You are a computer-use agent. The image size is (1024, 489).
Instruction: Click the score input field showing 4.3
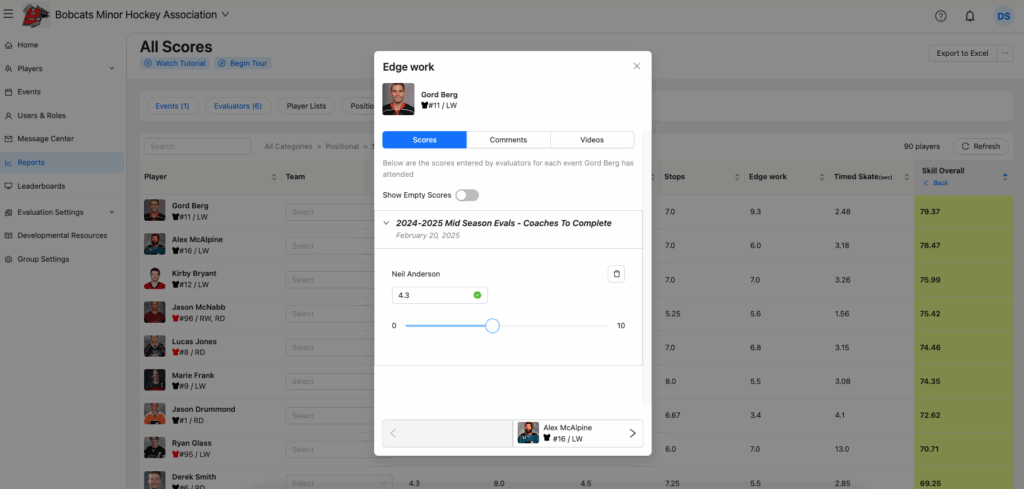(x=432, y=295)
